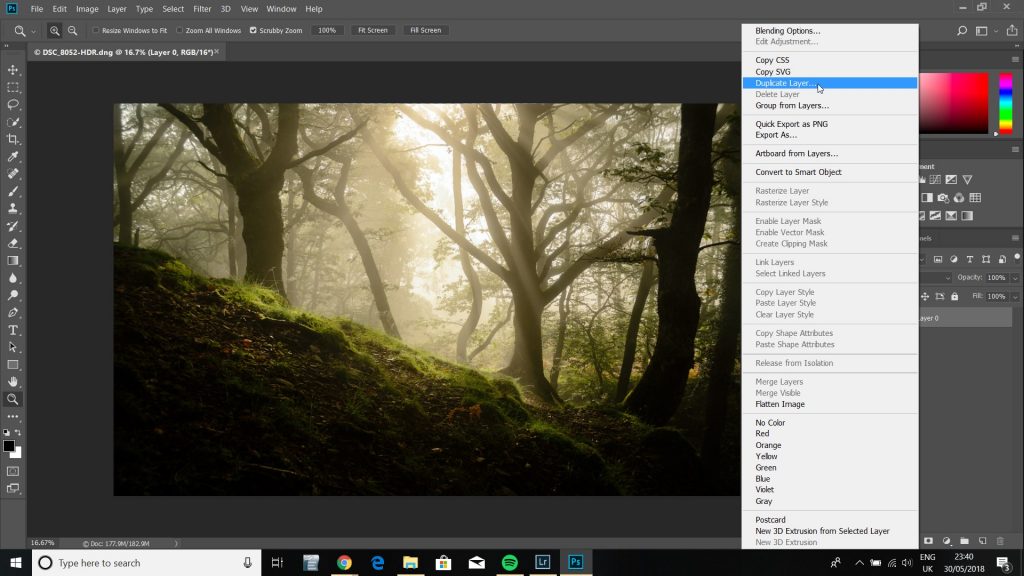Select Flatten Image in the context menu
Viewport: 1024px width, 576px height.
(x=780, y=404)
